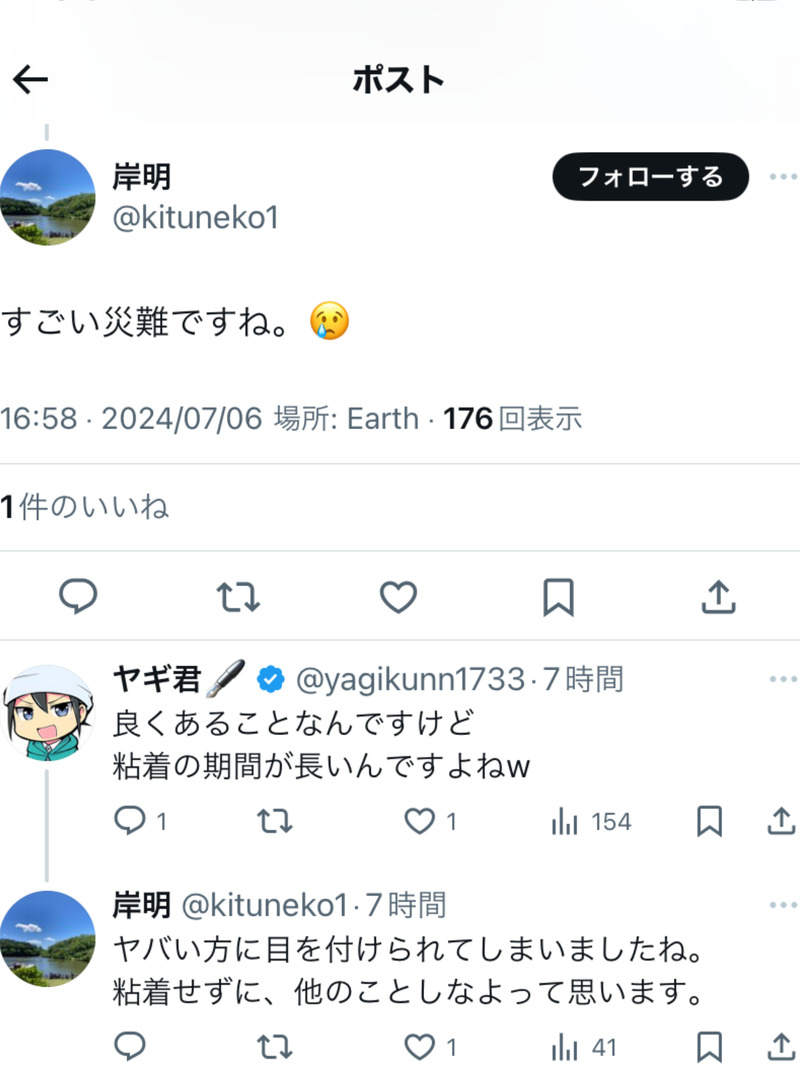
Task: Go back using the arrow icon
Action: [x=31, y=80]
